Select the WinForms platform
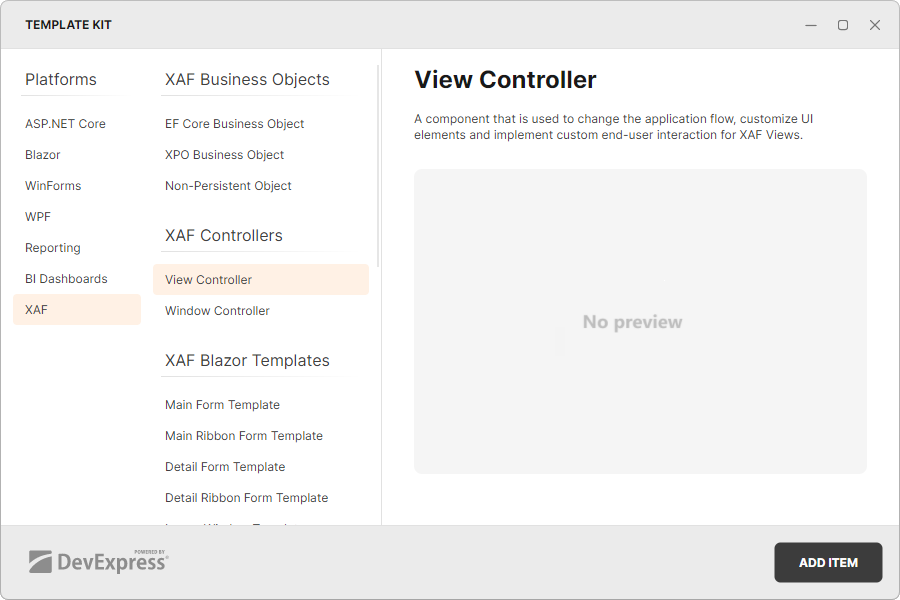 51,185
